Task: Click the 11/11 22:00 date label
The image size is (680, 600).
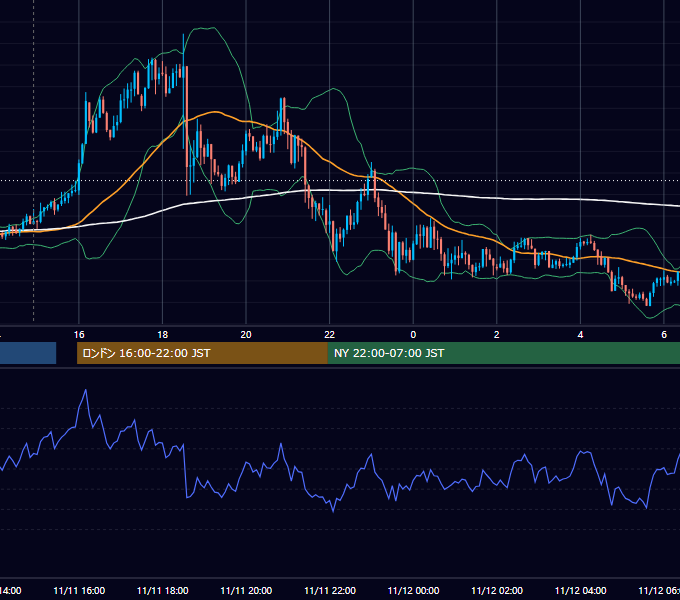Action: coord(330,590)
